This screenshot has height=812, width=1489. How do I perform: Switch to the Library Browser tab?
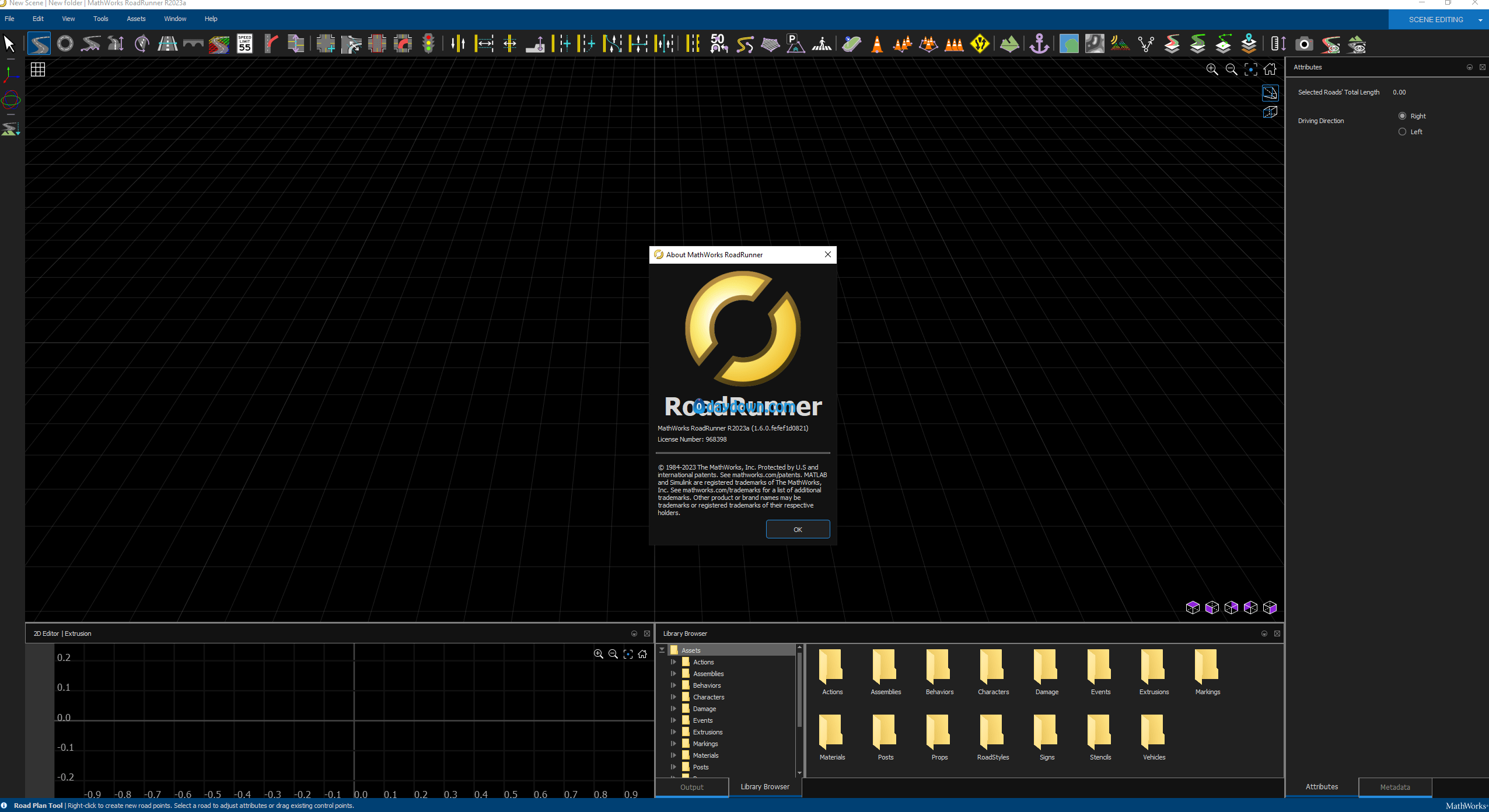765,787
